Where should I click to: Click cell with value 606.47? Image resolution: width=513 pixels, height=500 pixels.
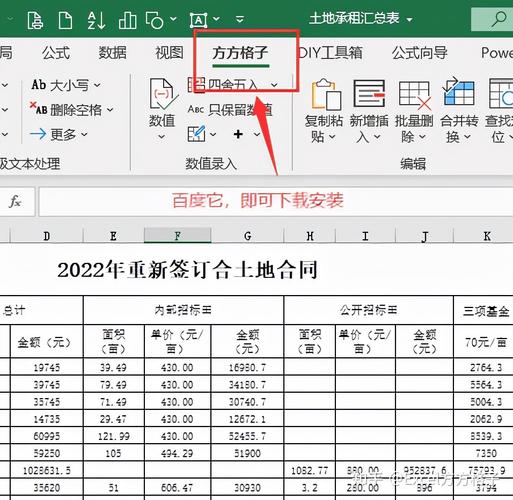177,488
